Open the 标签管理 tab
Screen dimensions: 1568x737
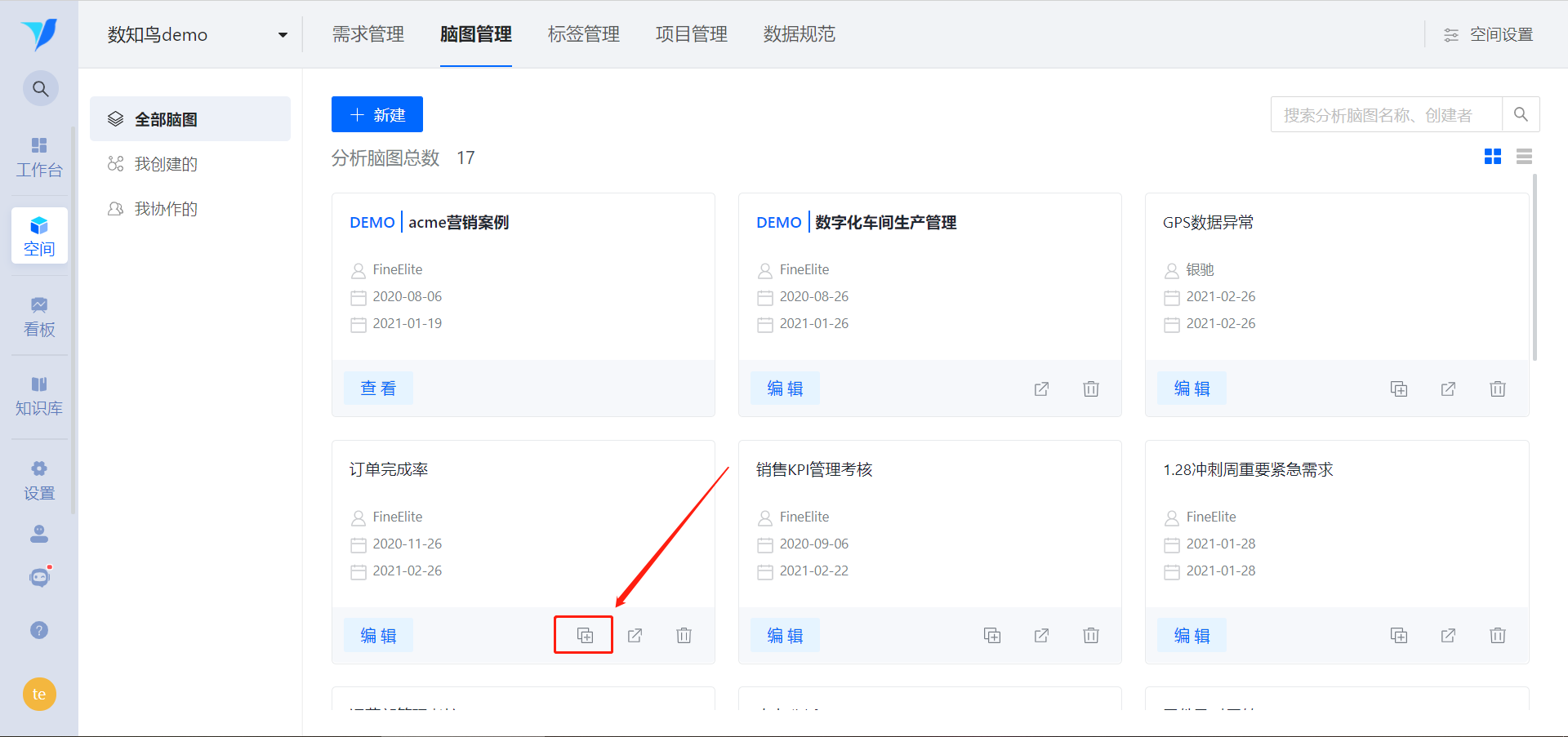click(x=584, y=34)
